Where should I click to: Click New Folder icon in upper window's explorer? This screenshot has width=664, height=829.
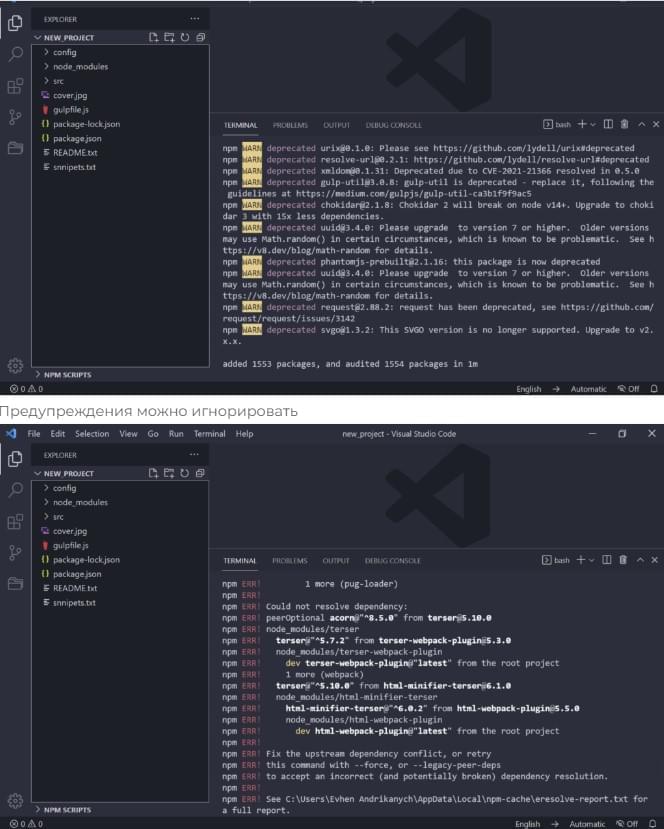click(169, 37)
